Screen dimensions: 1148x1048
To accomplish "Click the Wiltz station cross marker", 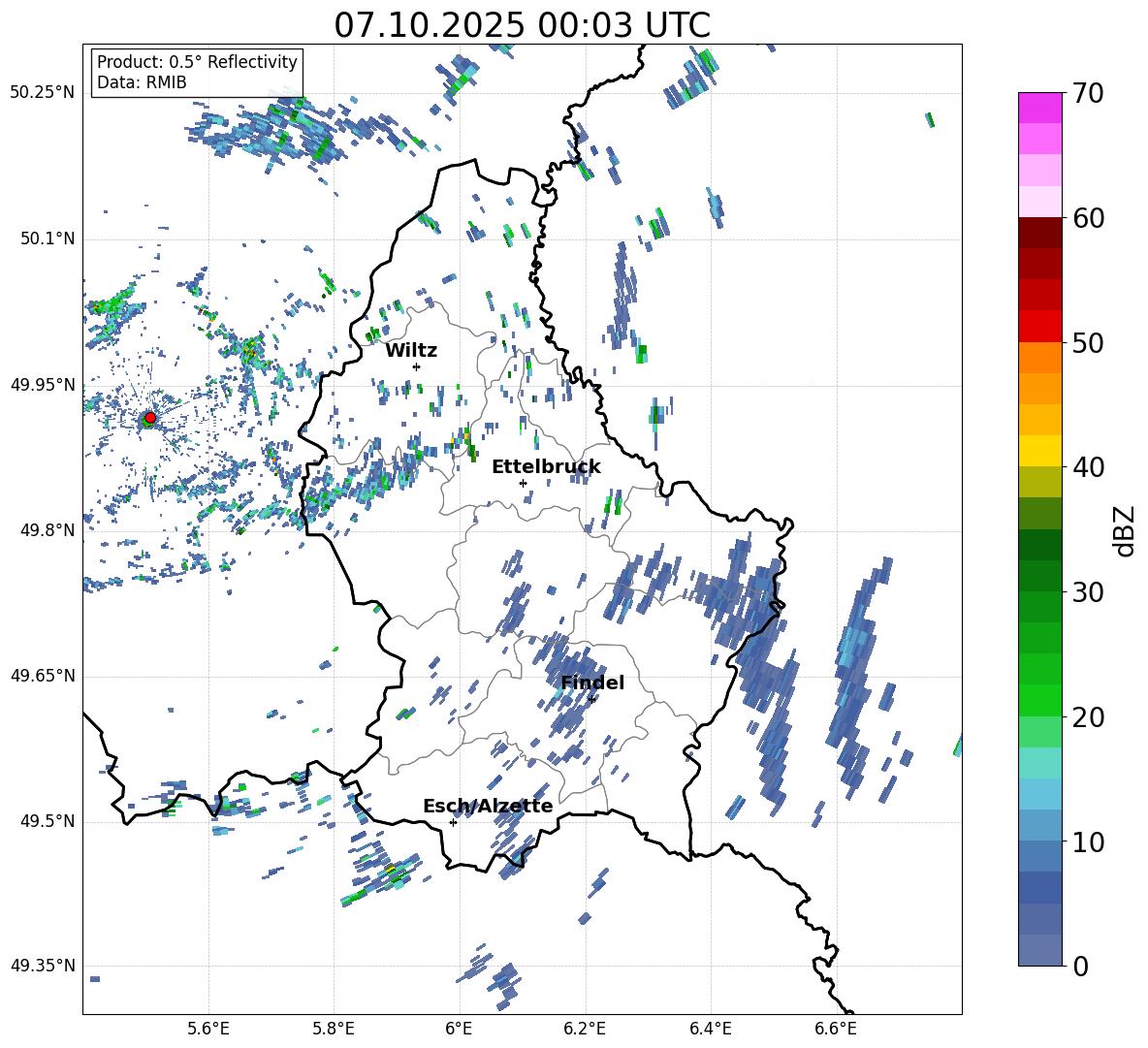I will (416, 366).
